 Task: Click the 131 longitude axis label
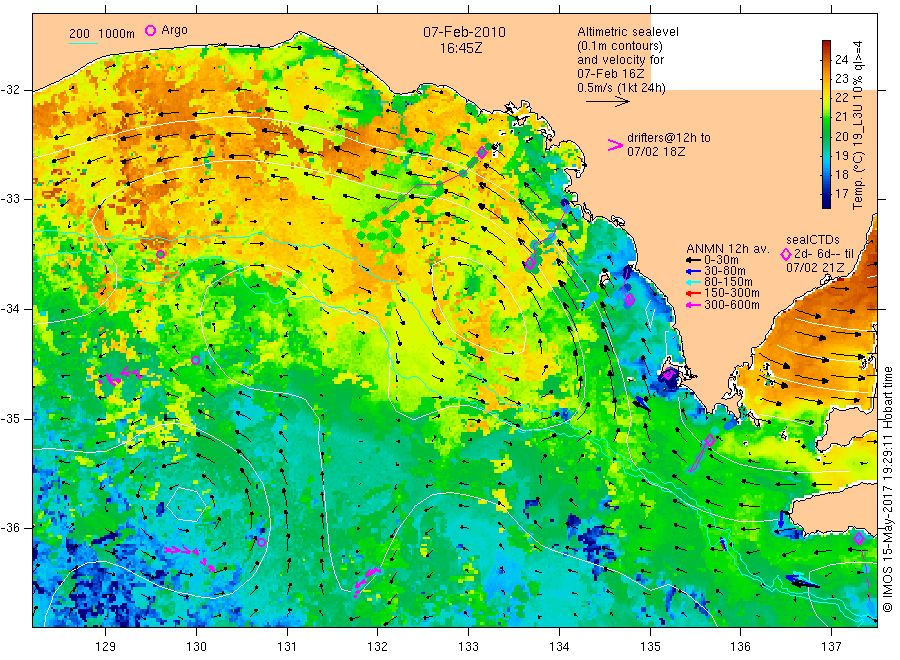(x=287, y=647)
